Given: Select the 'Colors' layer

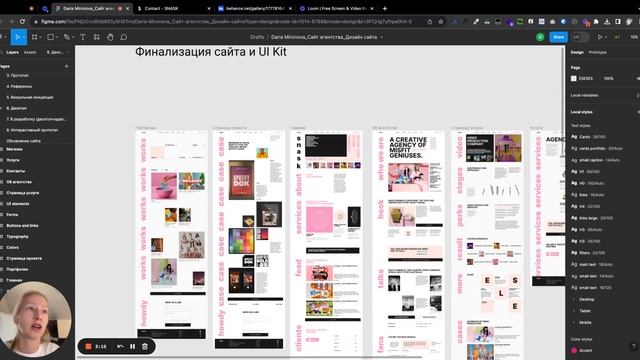Looking at the screenshot, I should pos(12,247).
